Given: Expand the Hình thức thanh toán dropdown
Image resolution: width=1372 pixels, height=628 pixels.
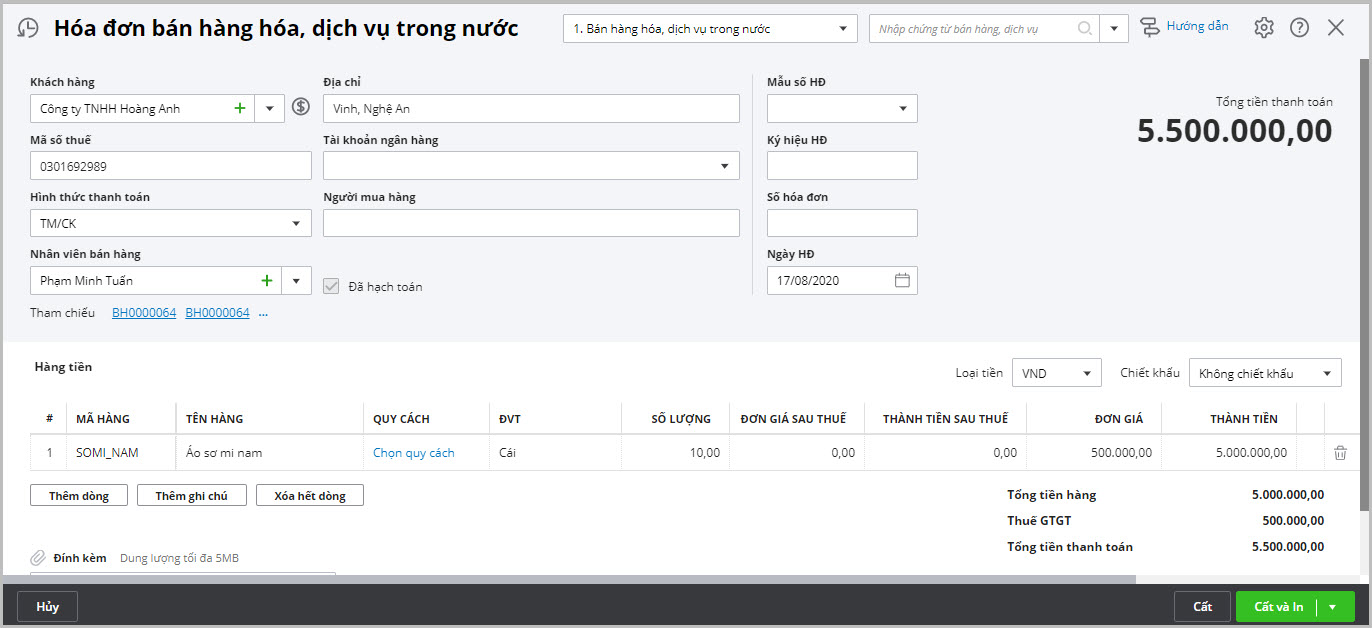Looking at the screenshot, I should [296, 224].
